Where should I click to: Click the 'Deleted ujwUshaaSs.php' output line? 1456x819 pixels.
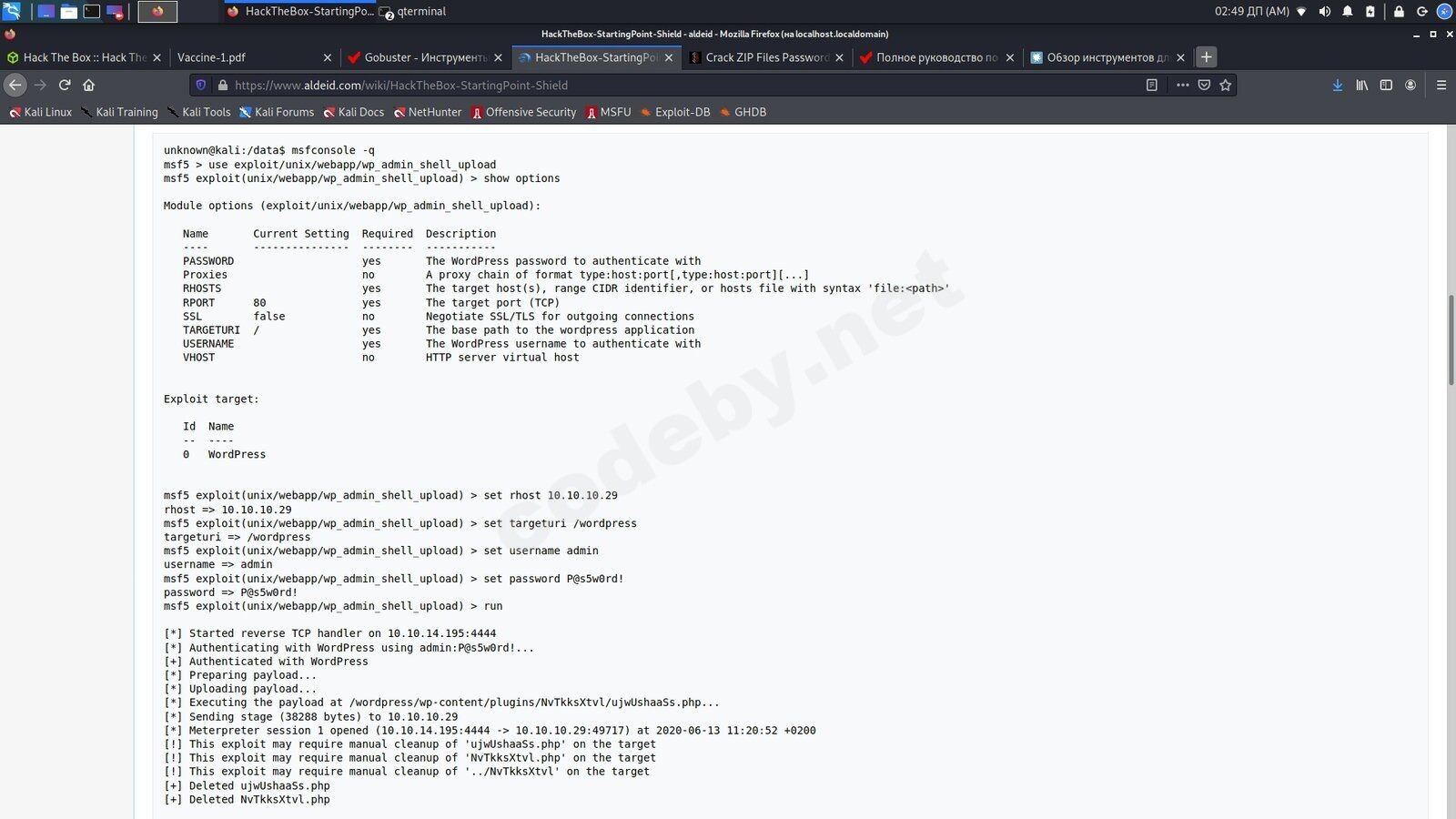tap(247, 786)
